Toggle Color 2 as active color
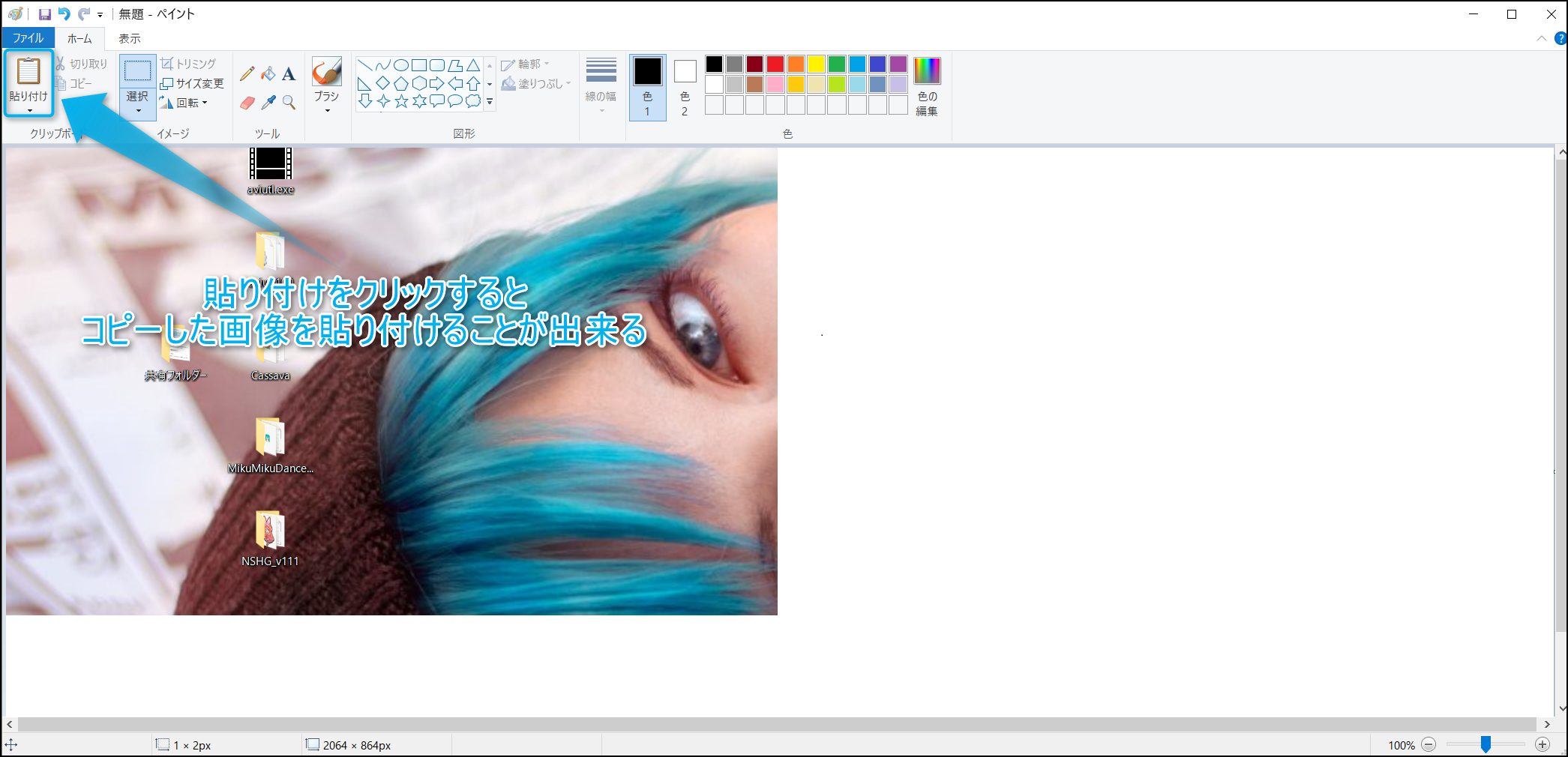1568x757 pixels. 685,87
